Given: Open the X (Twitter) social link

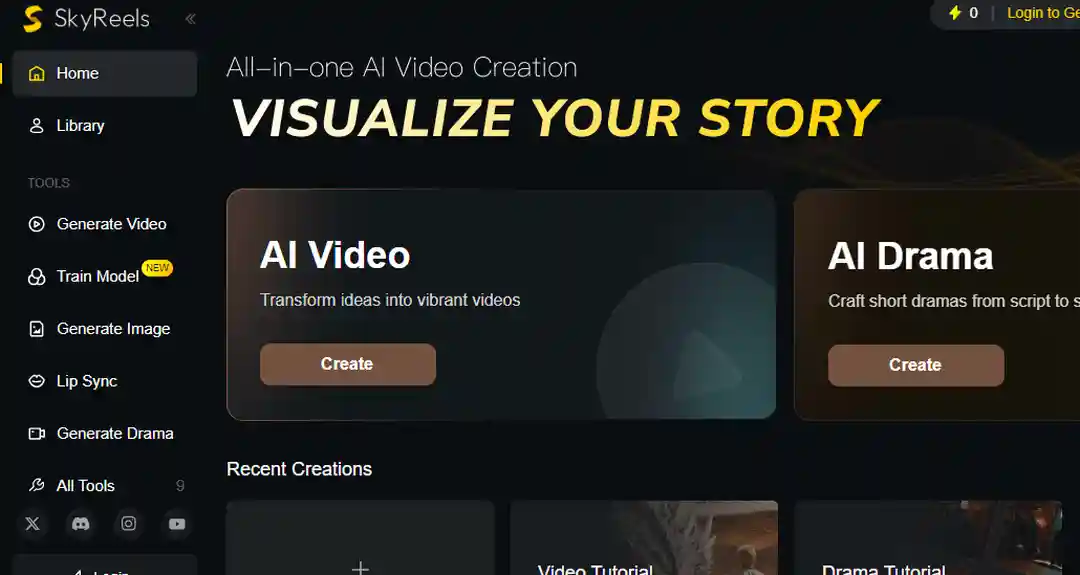Looking at the screenshot, I should pyautogui.click(x=32, y=524).
